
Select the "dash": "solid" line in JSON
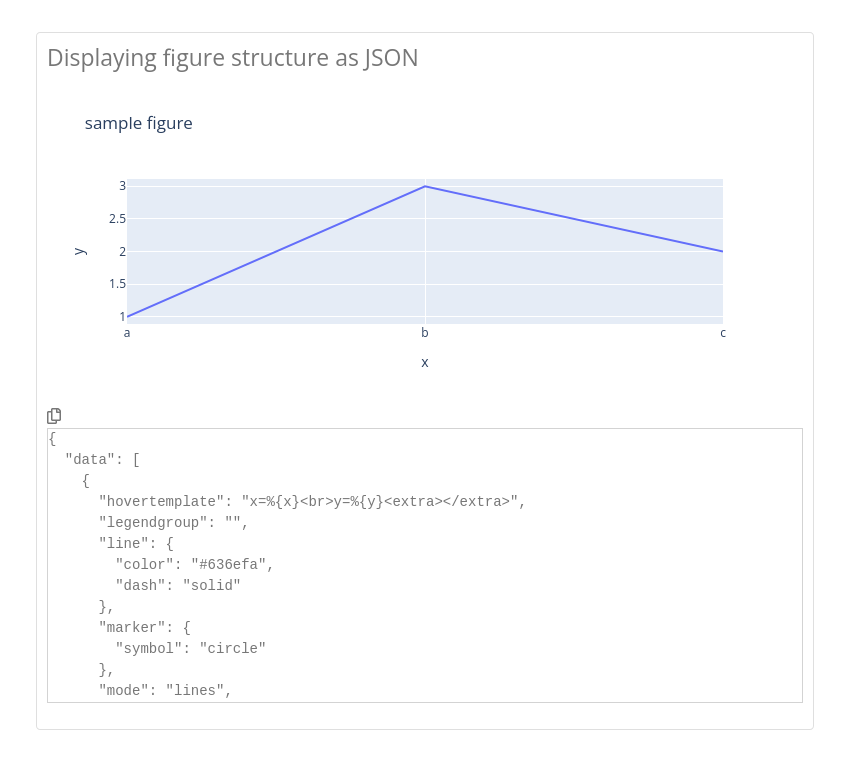(x=178, y=585)
